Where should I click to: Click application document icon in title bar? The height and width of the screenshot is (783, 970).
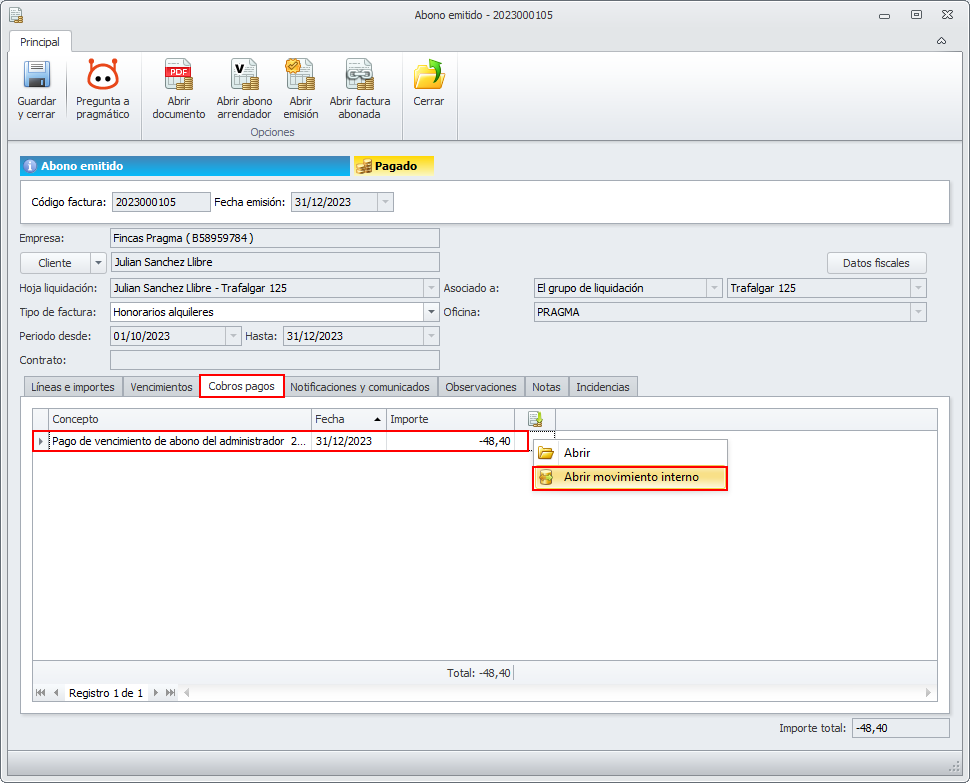click(16, 15)
